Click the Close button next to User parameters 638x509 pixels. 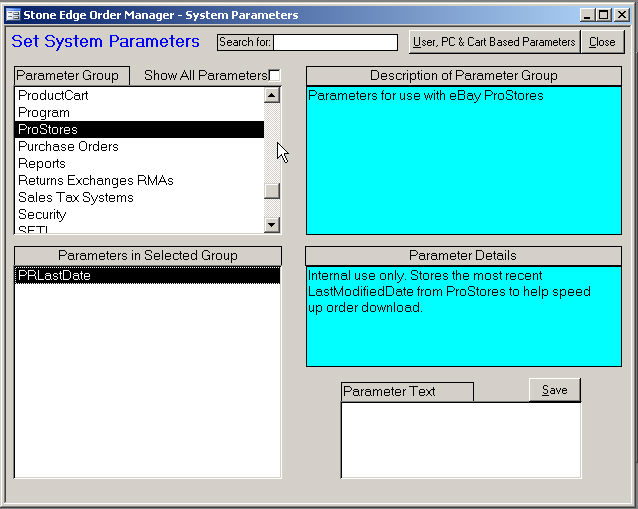(x=602, y=42)
